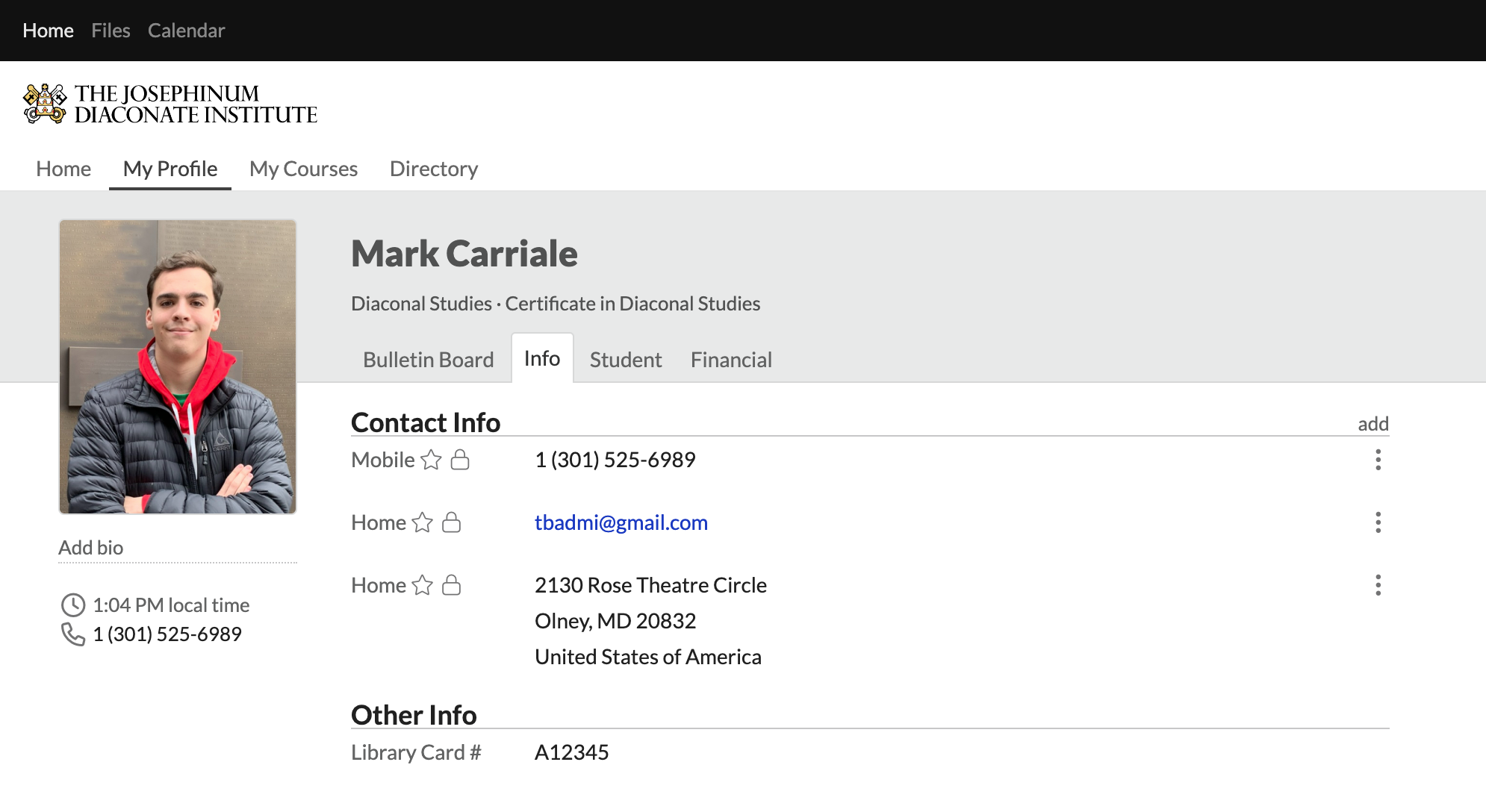
Task: Switch to the Student tab
Action: click(x=625, y=360)
